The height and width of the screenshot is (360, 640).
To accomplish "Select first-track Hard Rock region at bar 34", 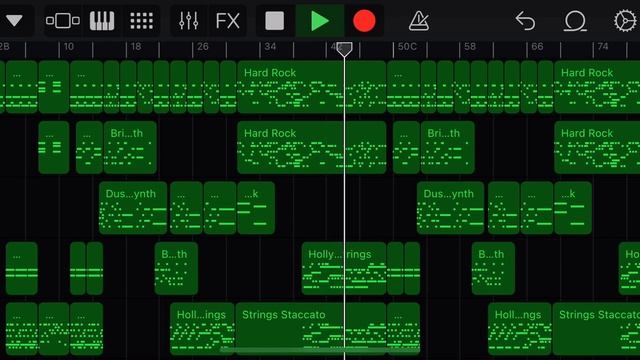I will (311, 87).
